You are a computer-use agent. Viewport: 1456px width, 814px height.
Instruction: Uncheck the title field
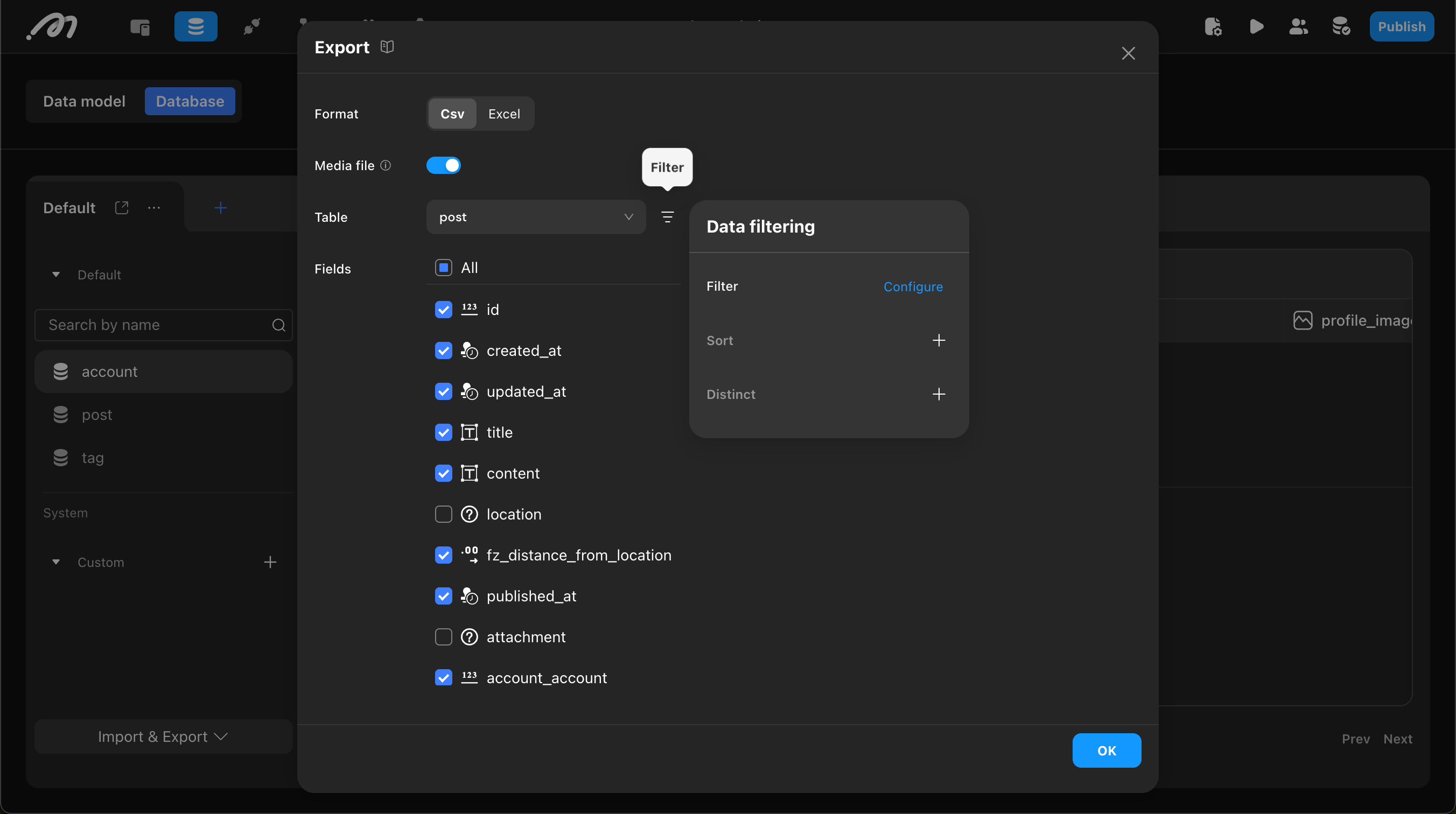click(x=444, y=432)
